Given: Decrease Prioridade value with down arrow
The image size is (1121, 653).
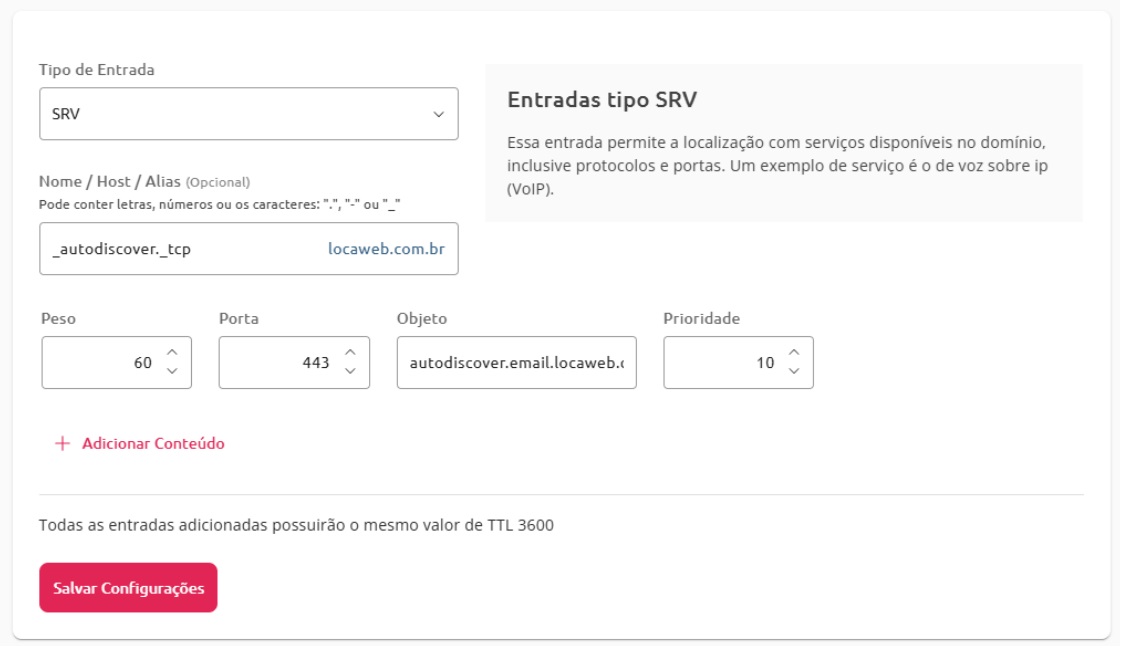Looking at the screenshot, I should click(794, 371).
